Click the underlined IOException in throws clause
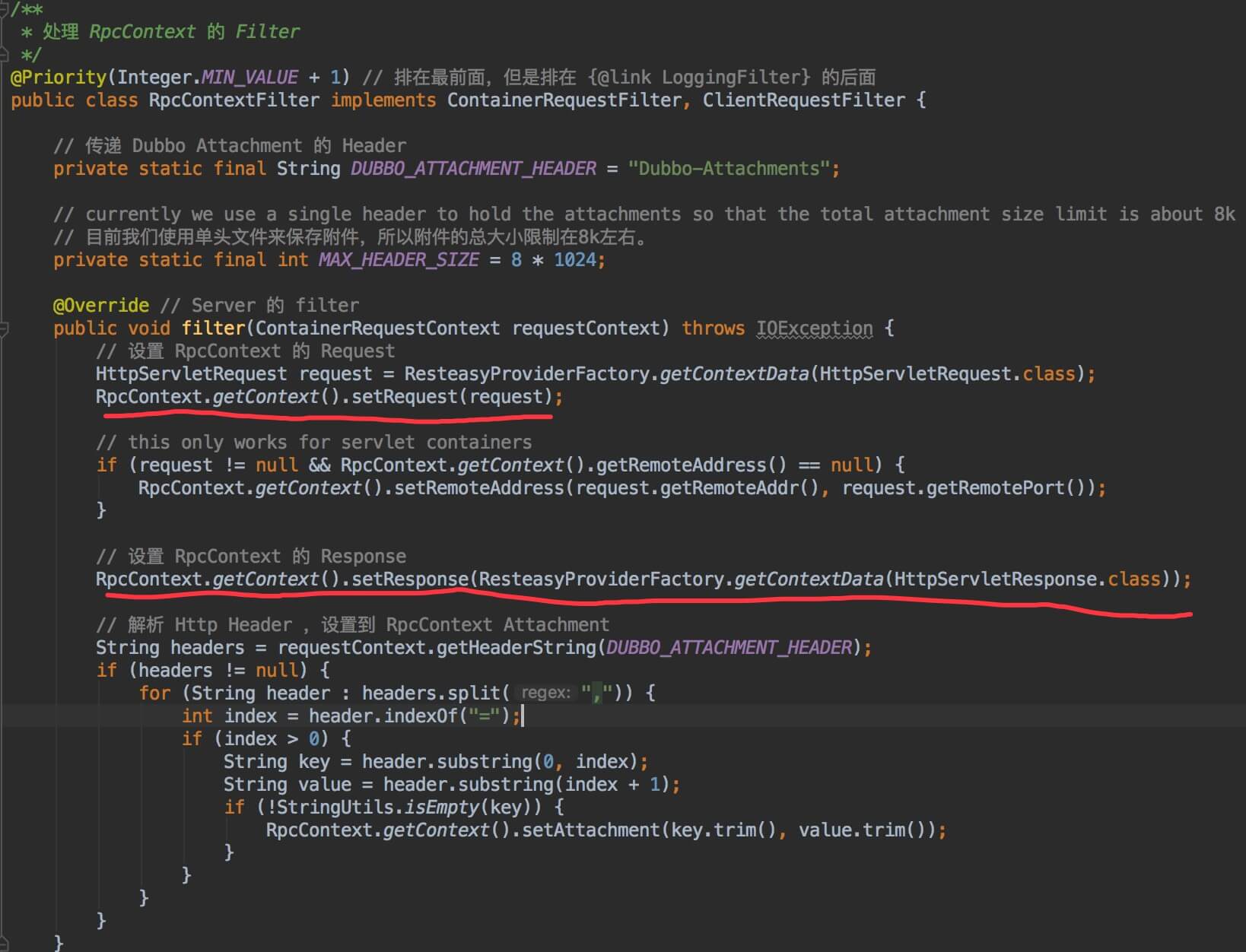This screenshot has height=952, width=1246. point(814,328)
